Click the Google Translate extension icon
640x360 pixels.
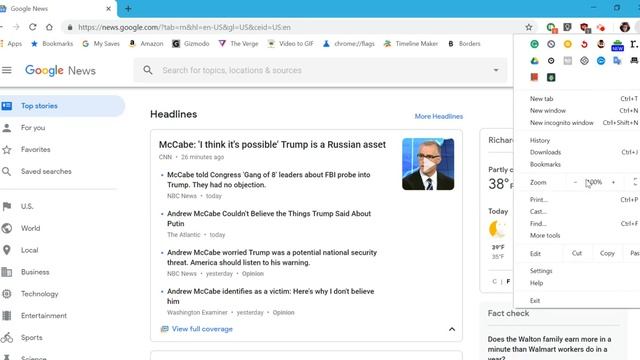617,61
